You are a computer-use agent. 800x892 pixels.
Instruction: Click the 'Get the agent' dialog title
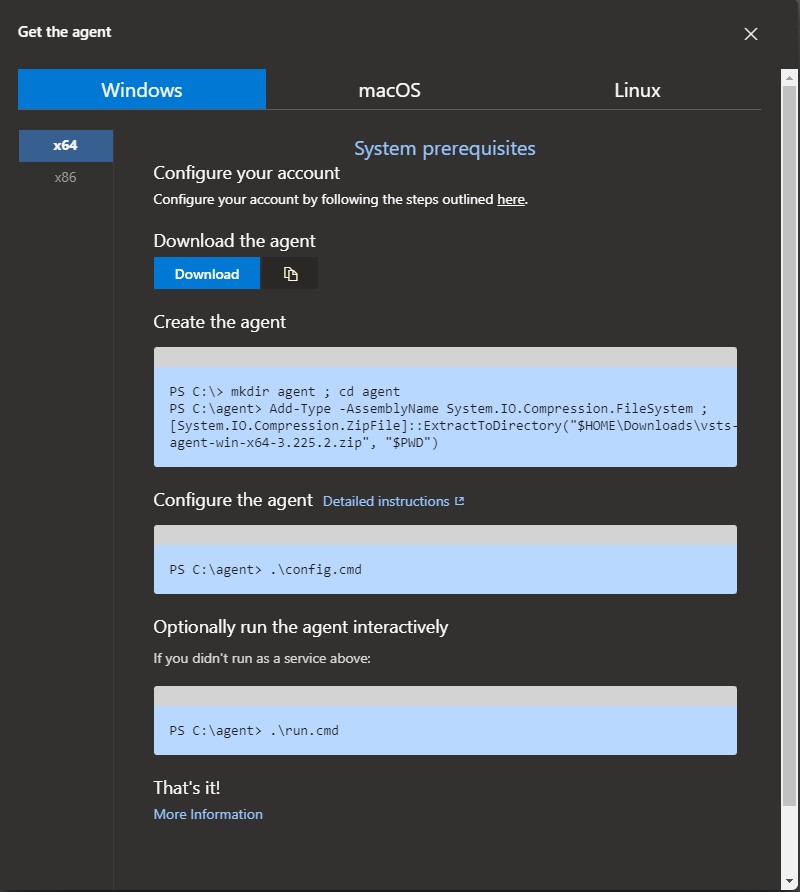click(64, 32)
